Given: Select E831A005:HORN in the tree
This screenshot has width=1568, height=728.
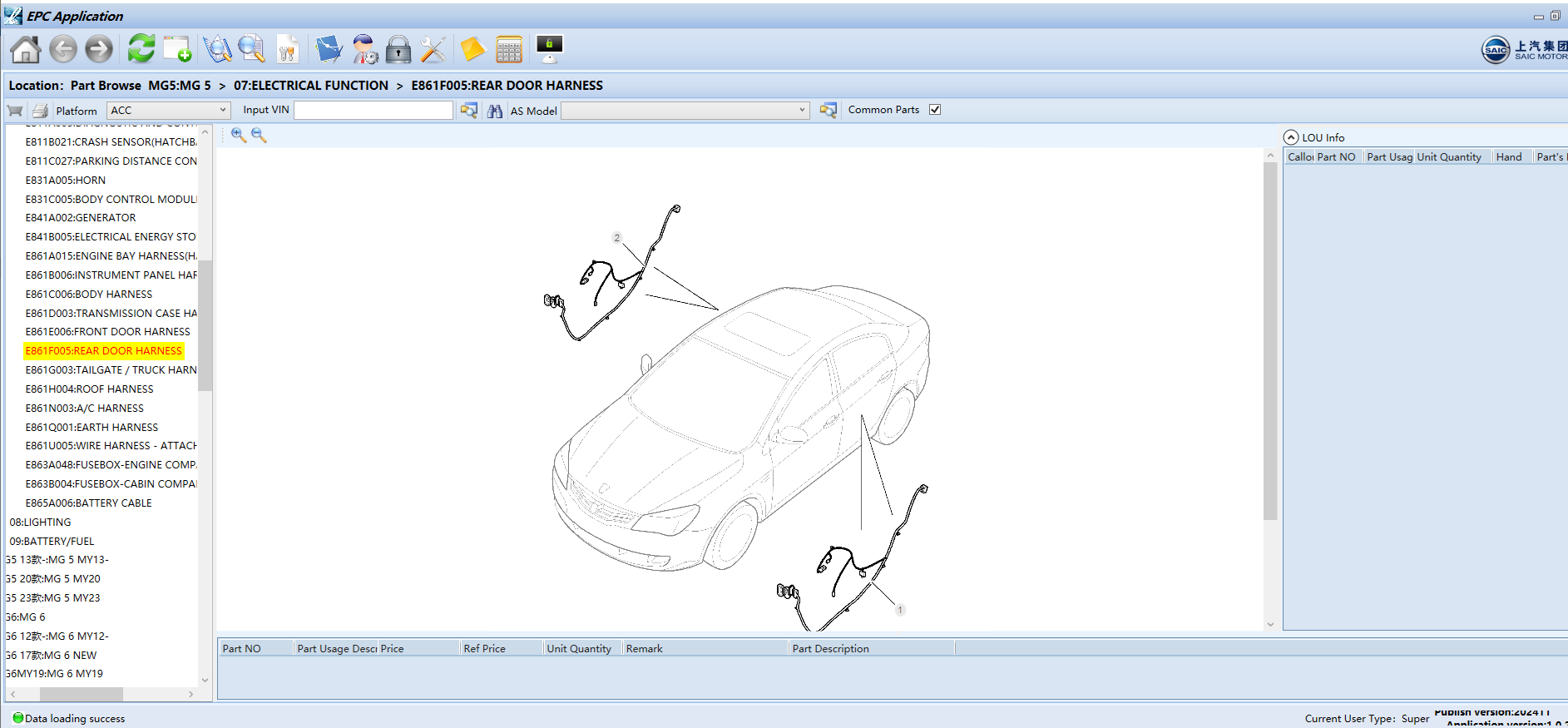Looking at the screenshot, I should coord(66,180).
